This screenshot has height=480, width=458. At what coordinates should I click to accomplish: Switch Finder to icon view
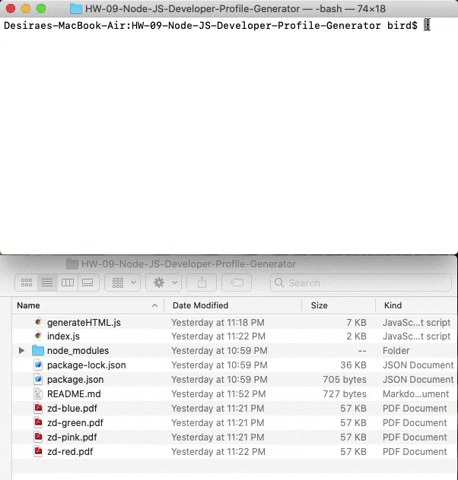[x=26, y=283]
